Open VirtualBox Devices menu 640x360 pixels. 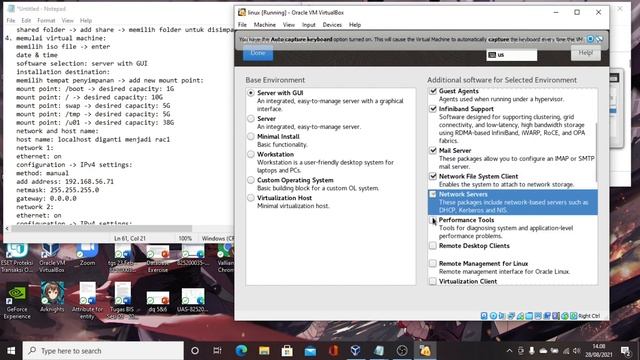[332, 25]
